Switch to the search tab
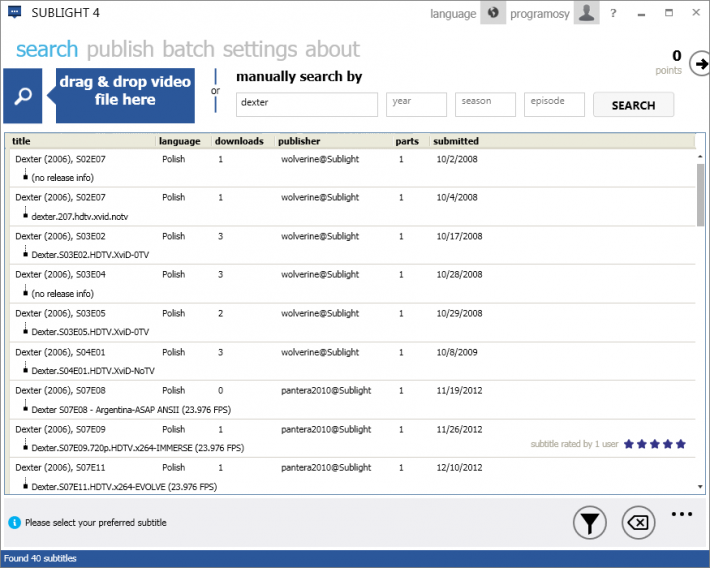 (x=47, y=49)
